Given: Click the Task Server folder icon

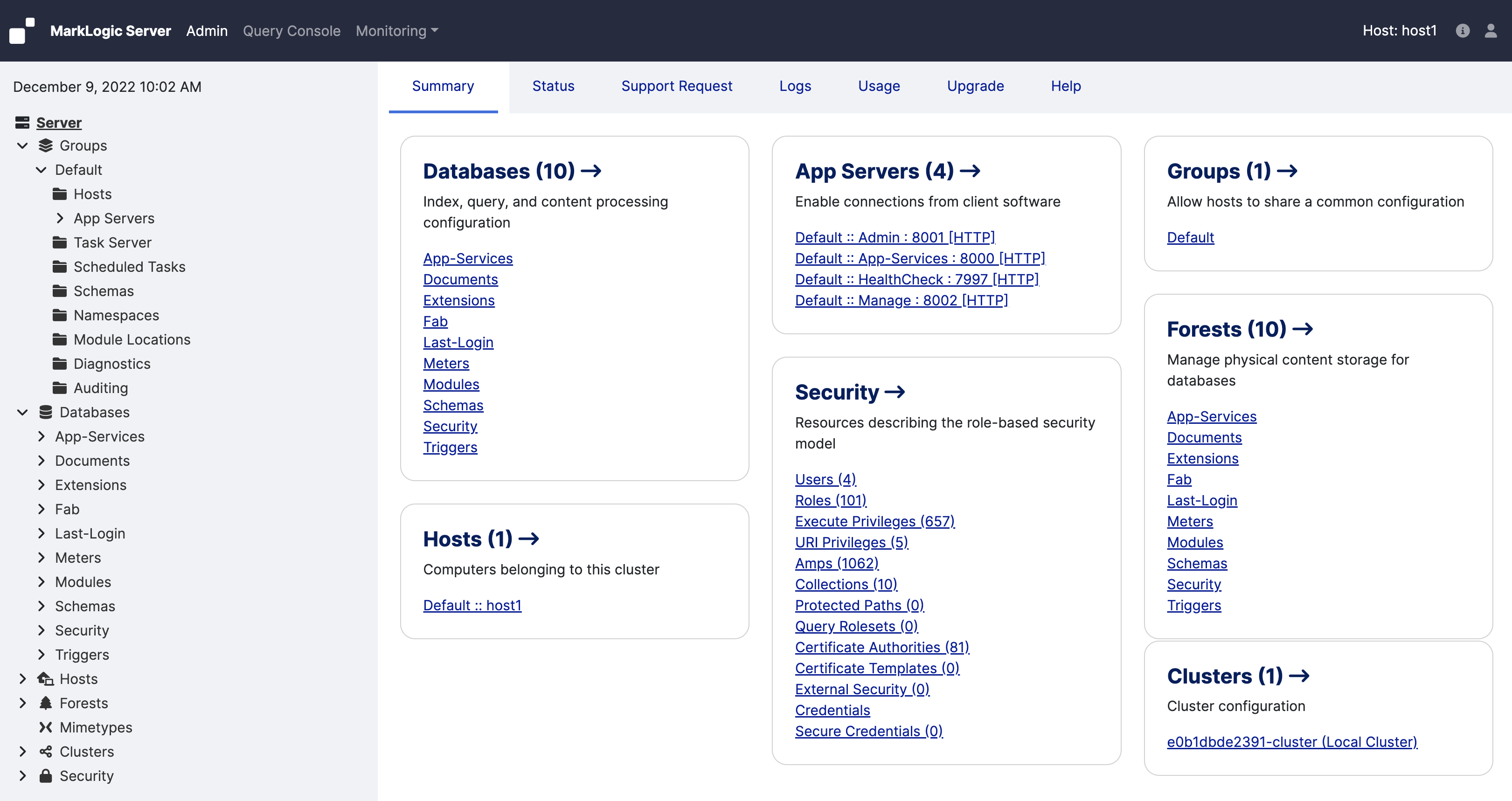Looking at the screenshot, I should [x=60, y=242].
